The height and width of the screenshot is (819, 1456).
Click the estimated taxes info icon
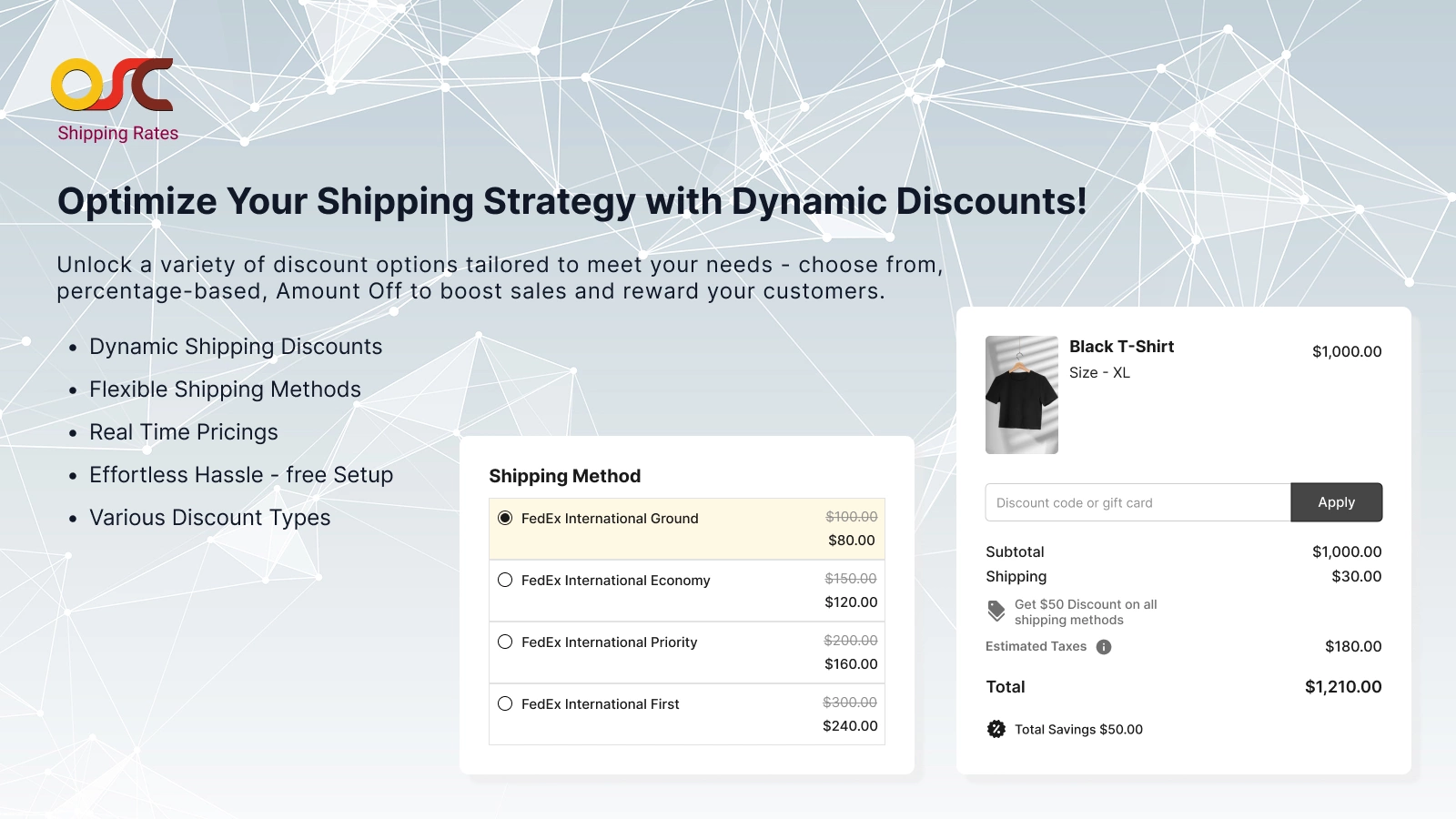pyautogui.click(x=1104, y=647)
